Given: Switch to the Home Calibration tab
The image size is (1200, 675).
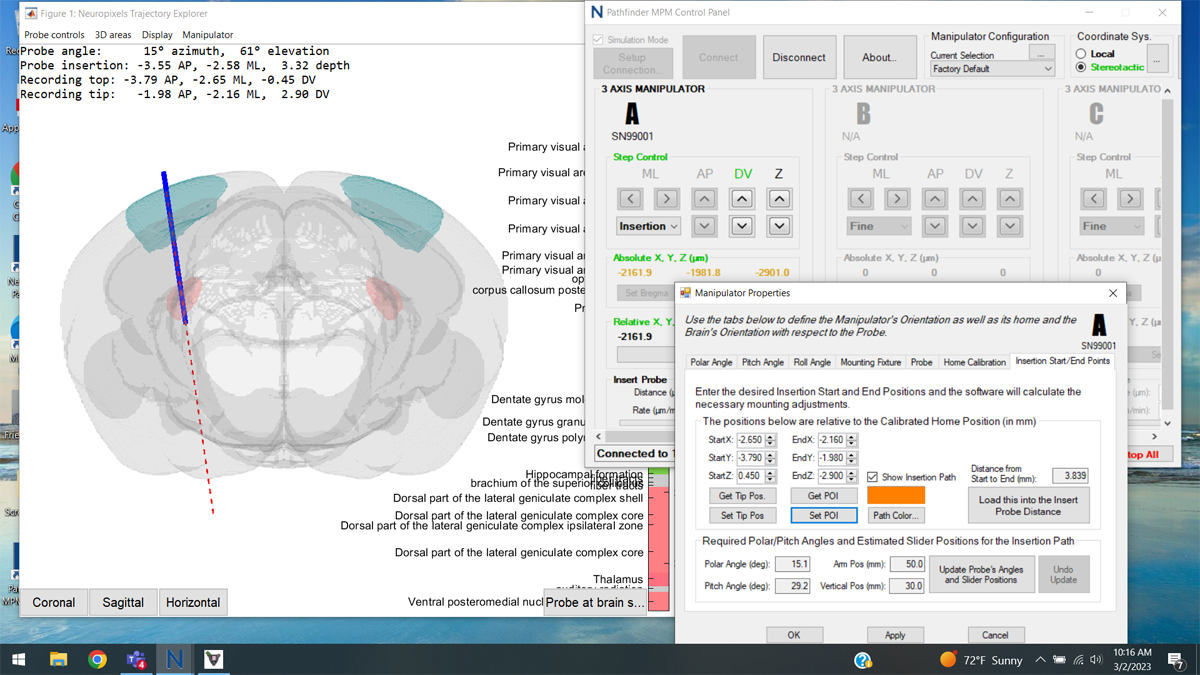Looking at the screenshot, I should coord(974,362).
